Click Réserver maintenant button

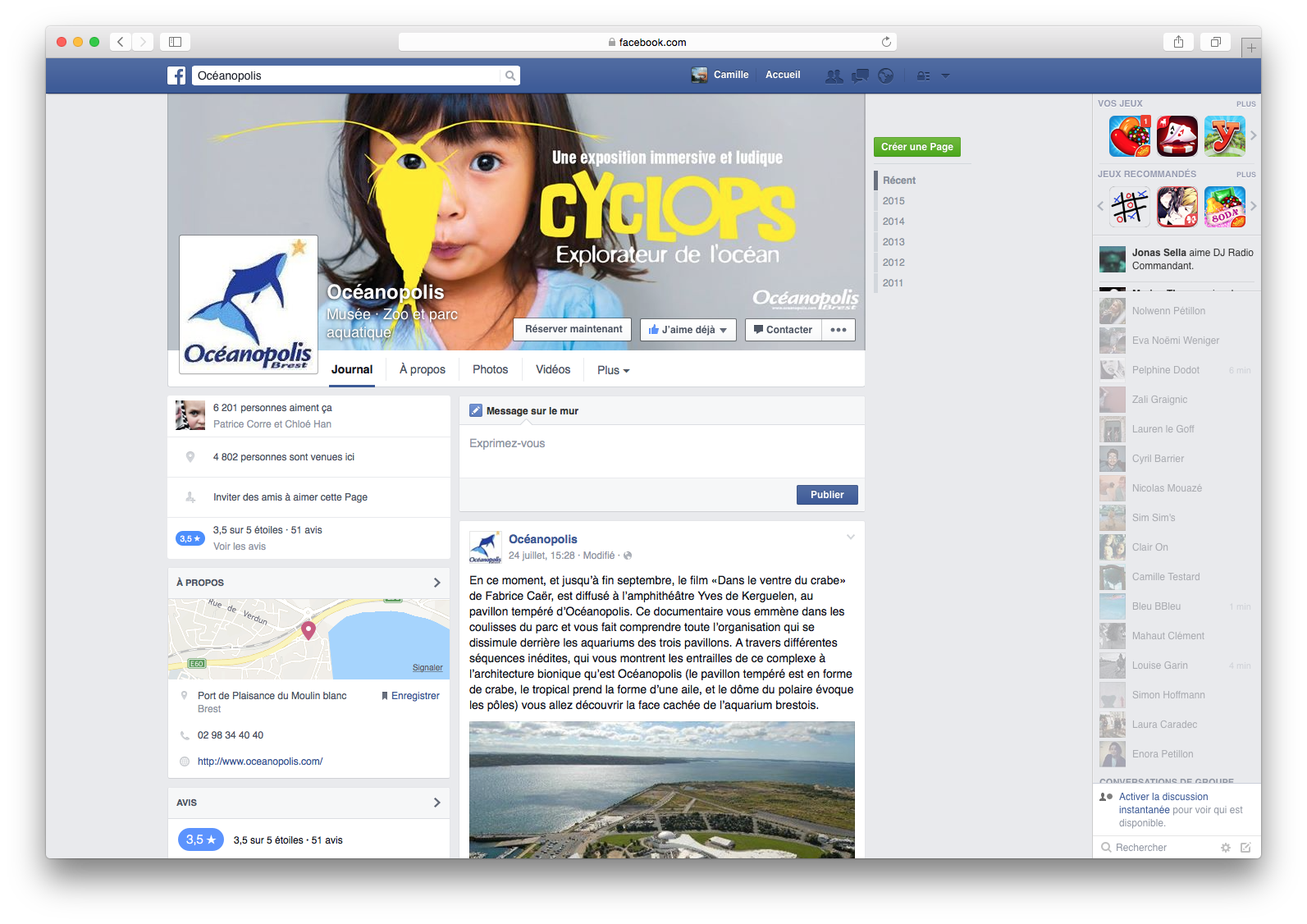[x=573, y=329]
